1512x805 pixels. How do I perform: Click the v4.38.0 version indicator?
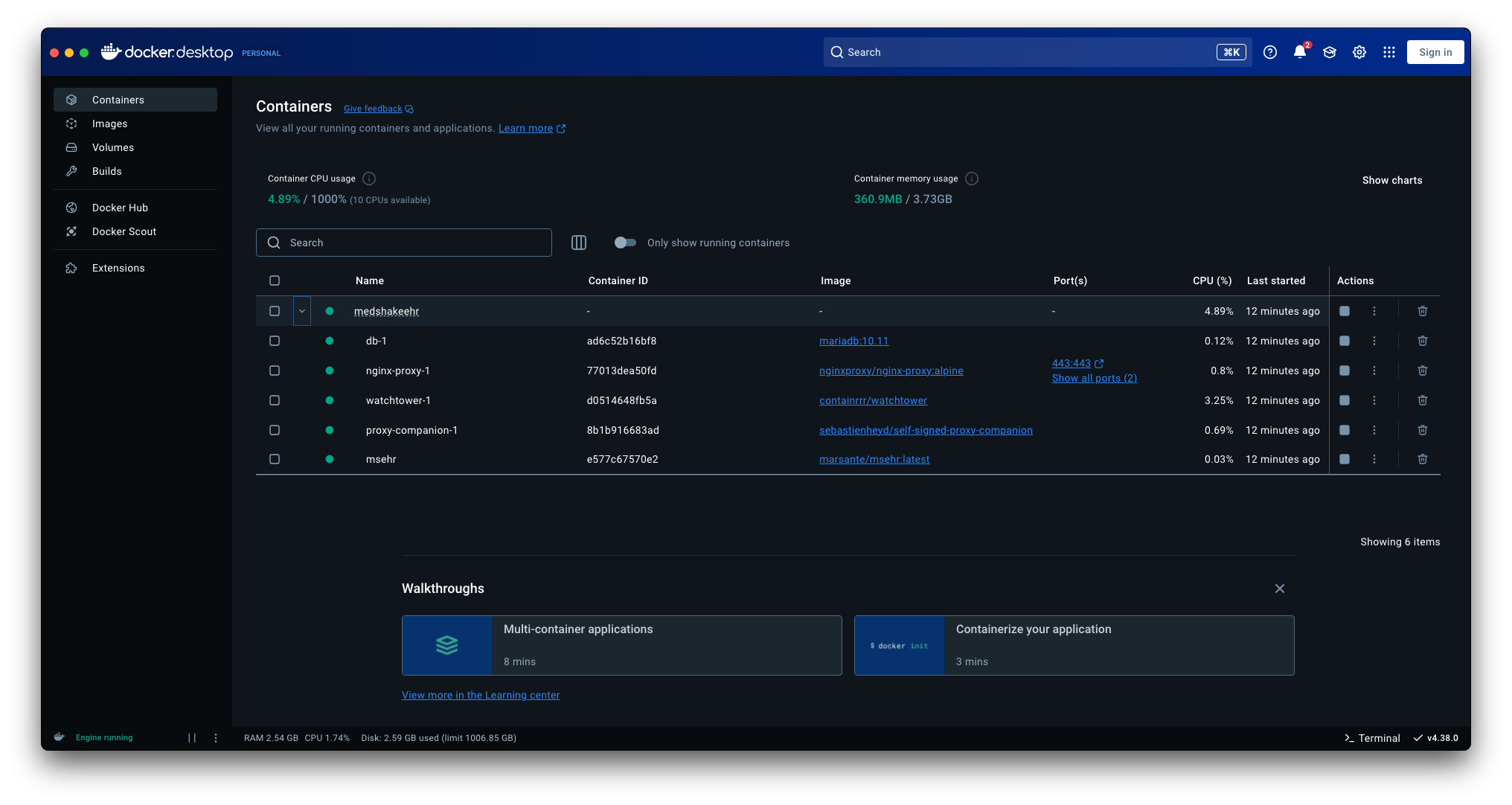1436,738
